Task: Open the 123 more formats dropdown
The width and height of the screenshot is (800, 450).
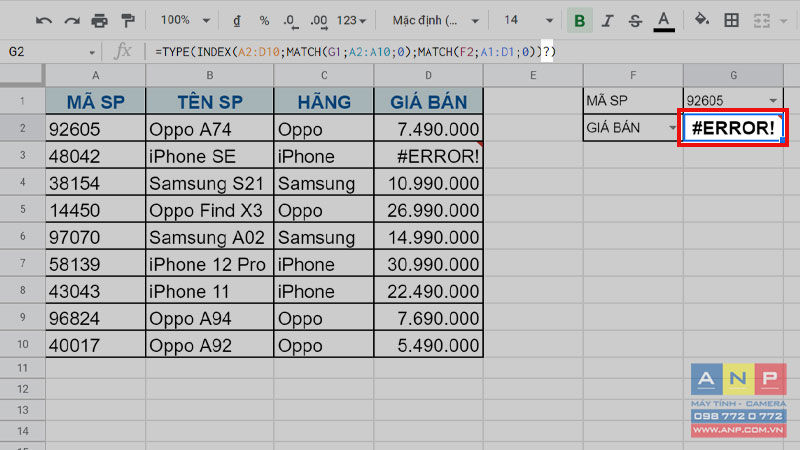Action: coord(352,21)
